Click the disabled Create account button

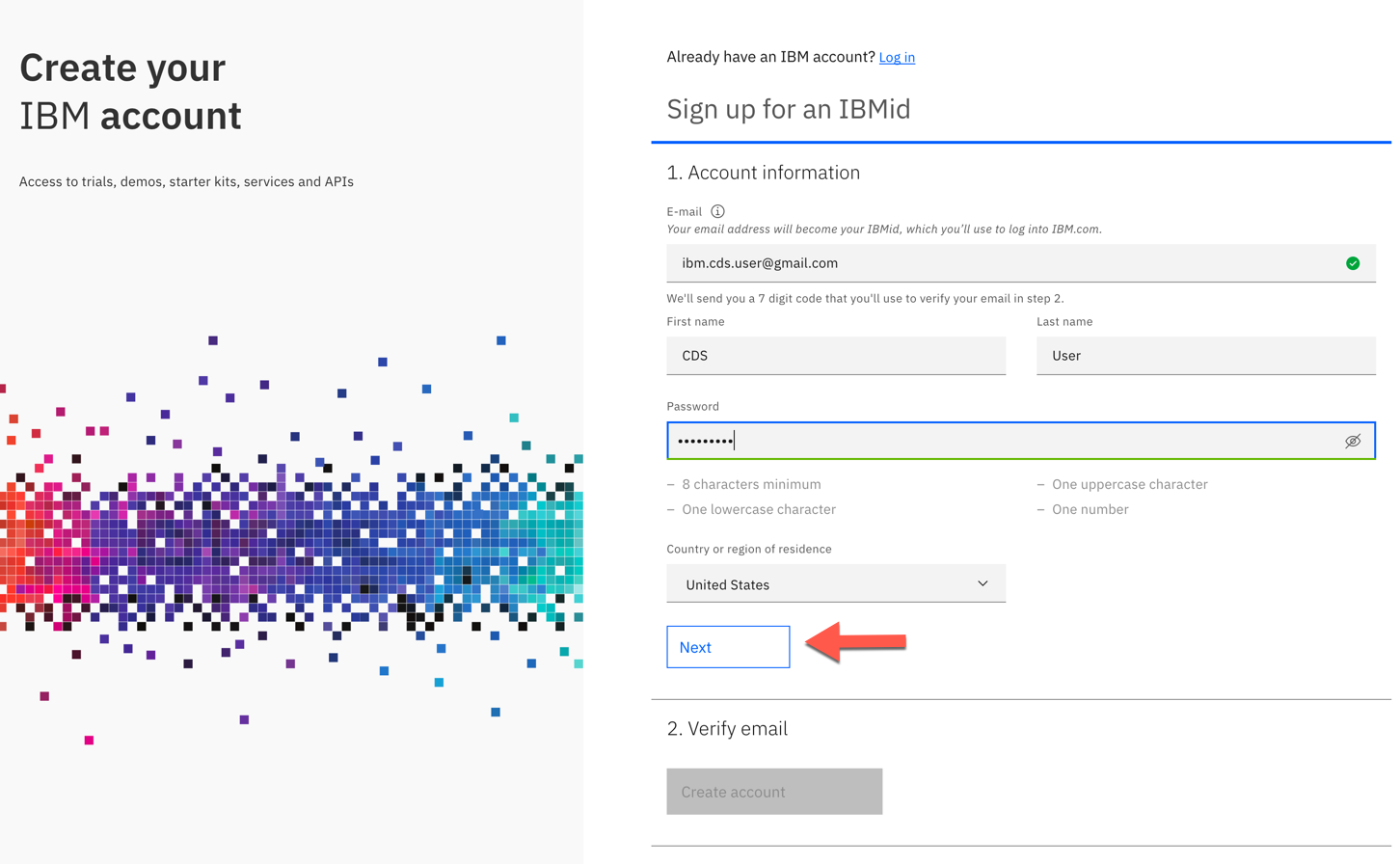(x=774, y=791)
